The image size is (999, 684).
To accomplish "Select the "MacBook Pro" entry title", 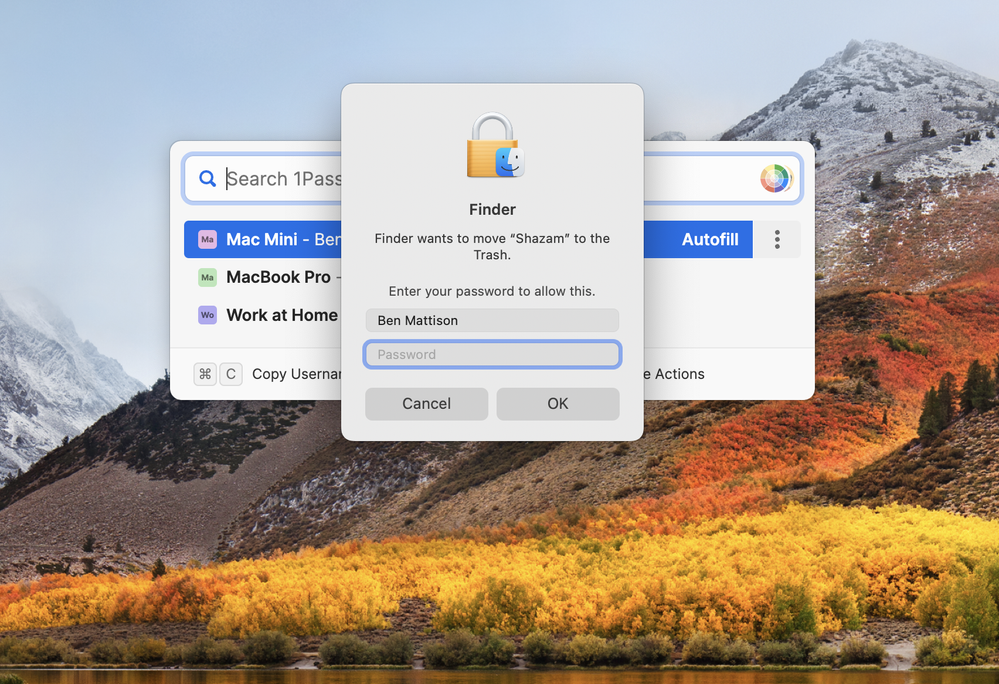I will click(x=278, y=277).
